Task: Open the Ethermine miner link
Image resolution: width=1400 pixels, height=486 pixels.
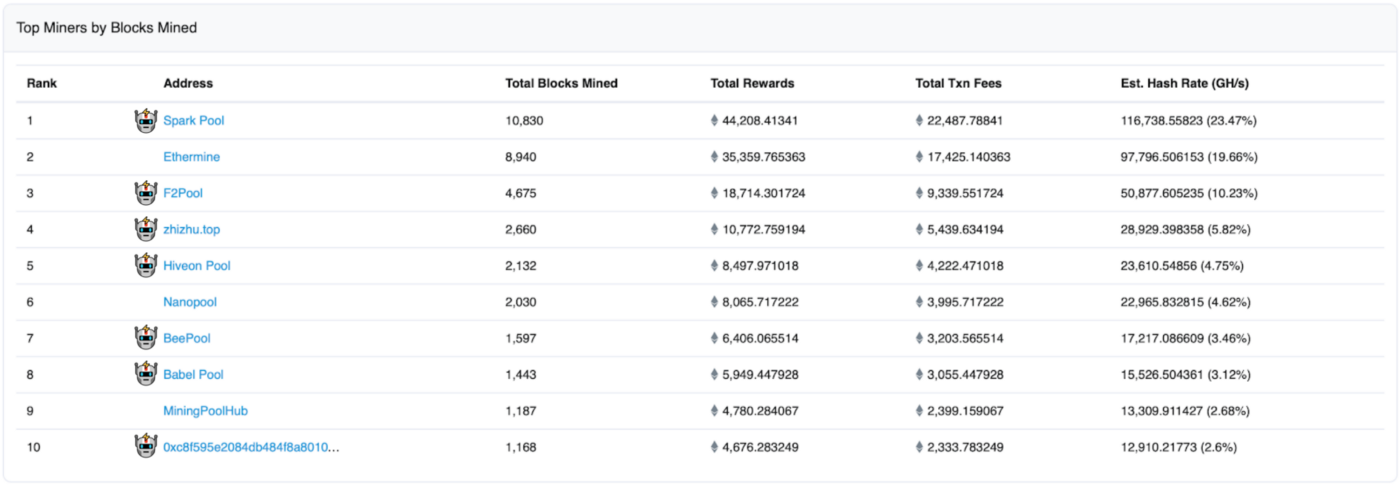Action: (192, 157)
